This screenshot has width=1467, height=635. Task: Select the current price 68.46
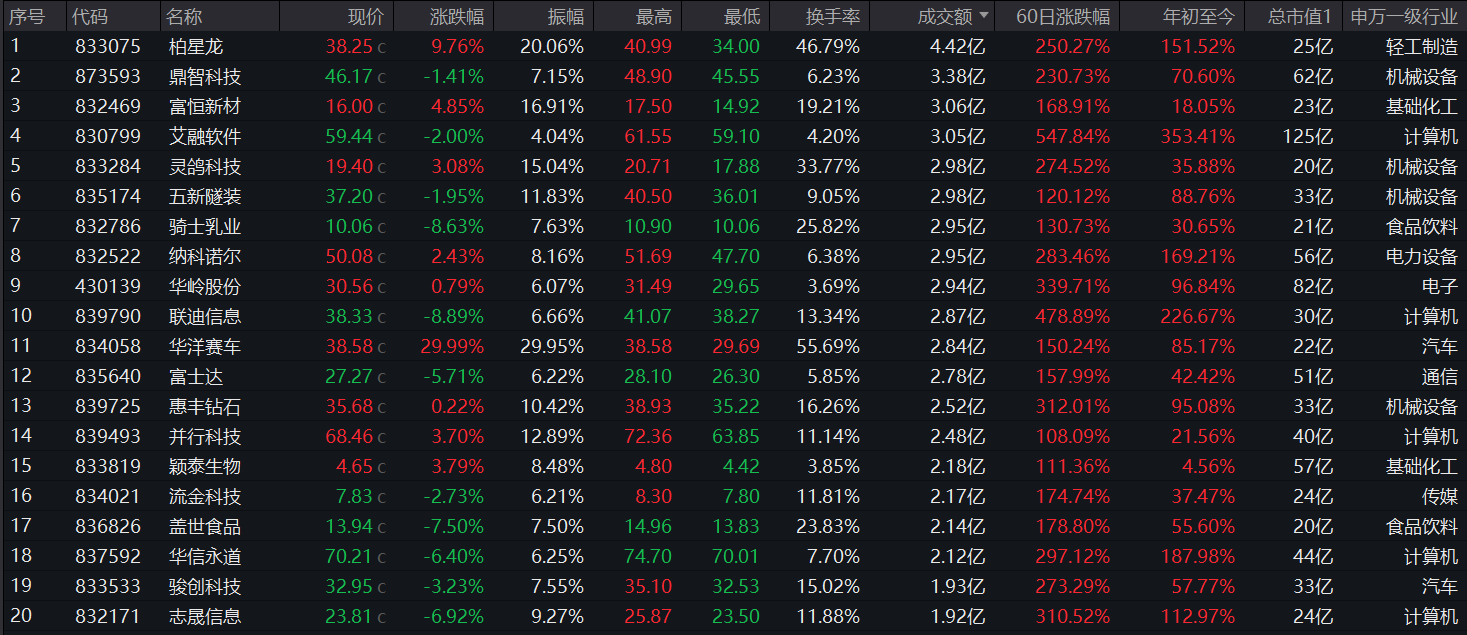coord(349,436)
